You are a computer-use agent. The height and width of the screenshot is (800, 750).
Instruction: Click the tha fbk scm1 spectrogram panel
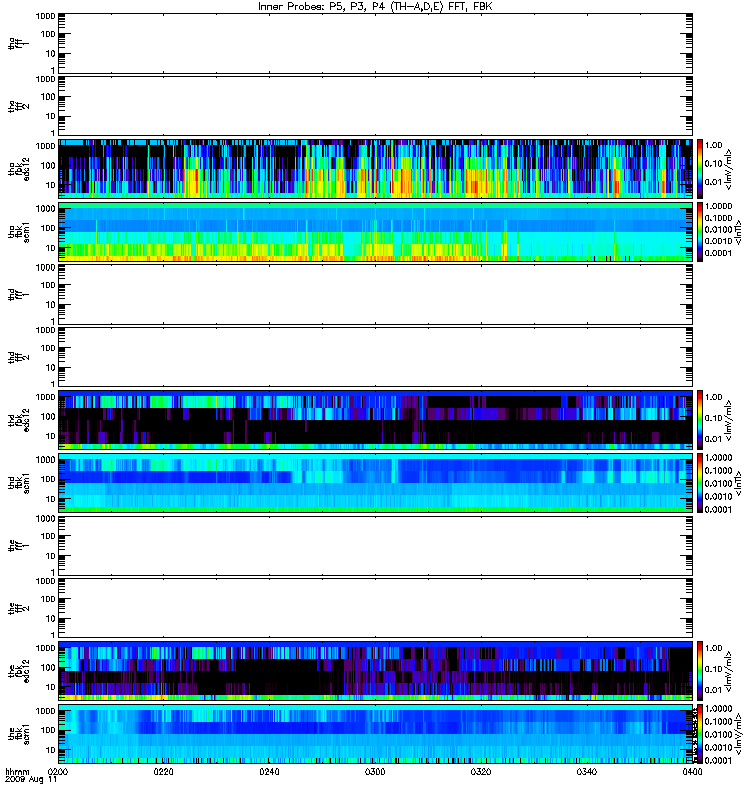[x=376, y=232]
